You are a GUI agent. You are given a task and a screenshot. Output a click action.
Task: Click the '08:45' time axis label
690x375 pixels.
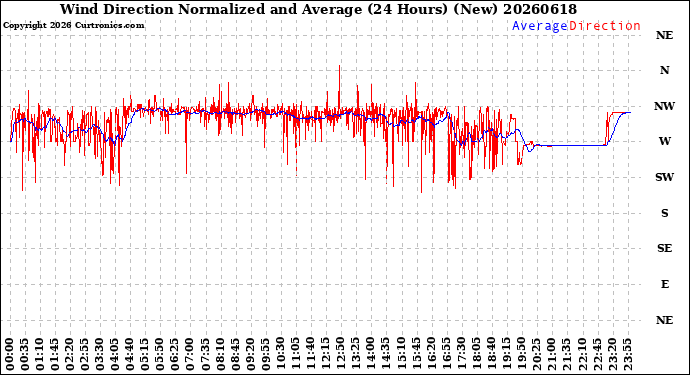(x=235, y=355)
